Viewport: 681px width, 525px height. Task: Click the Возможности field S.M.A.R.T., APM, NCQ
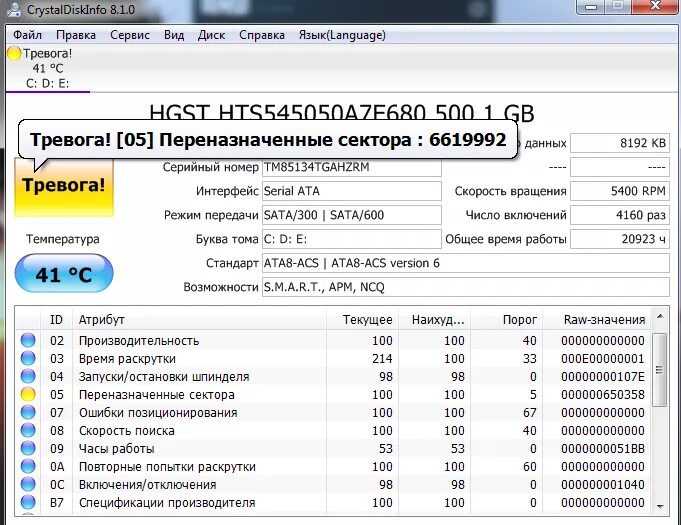coord(466,287)
